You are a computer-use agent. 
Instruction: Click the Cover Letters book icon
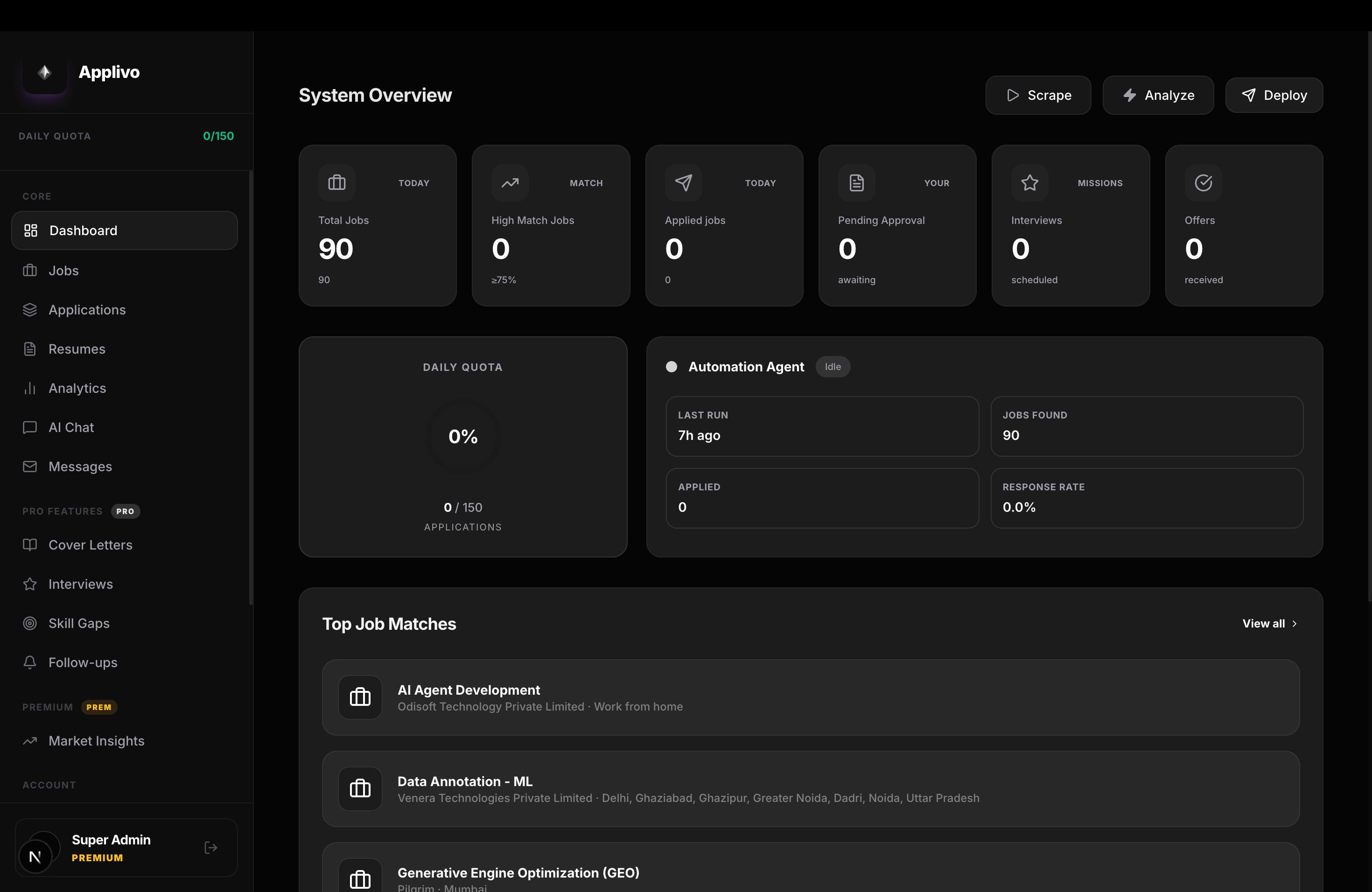30,544
